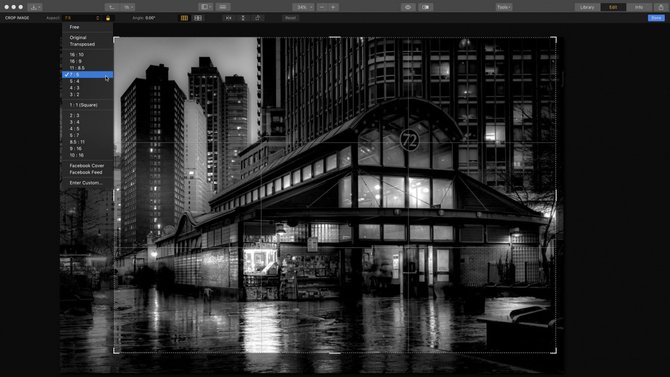This screenshot has width=670, height=377.
Task: Select the 3 : 2 ratio
Action: [x=88, y=94]
